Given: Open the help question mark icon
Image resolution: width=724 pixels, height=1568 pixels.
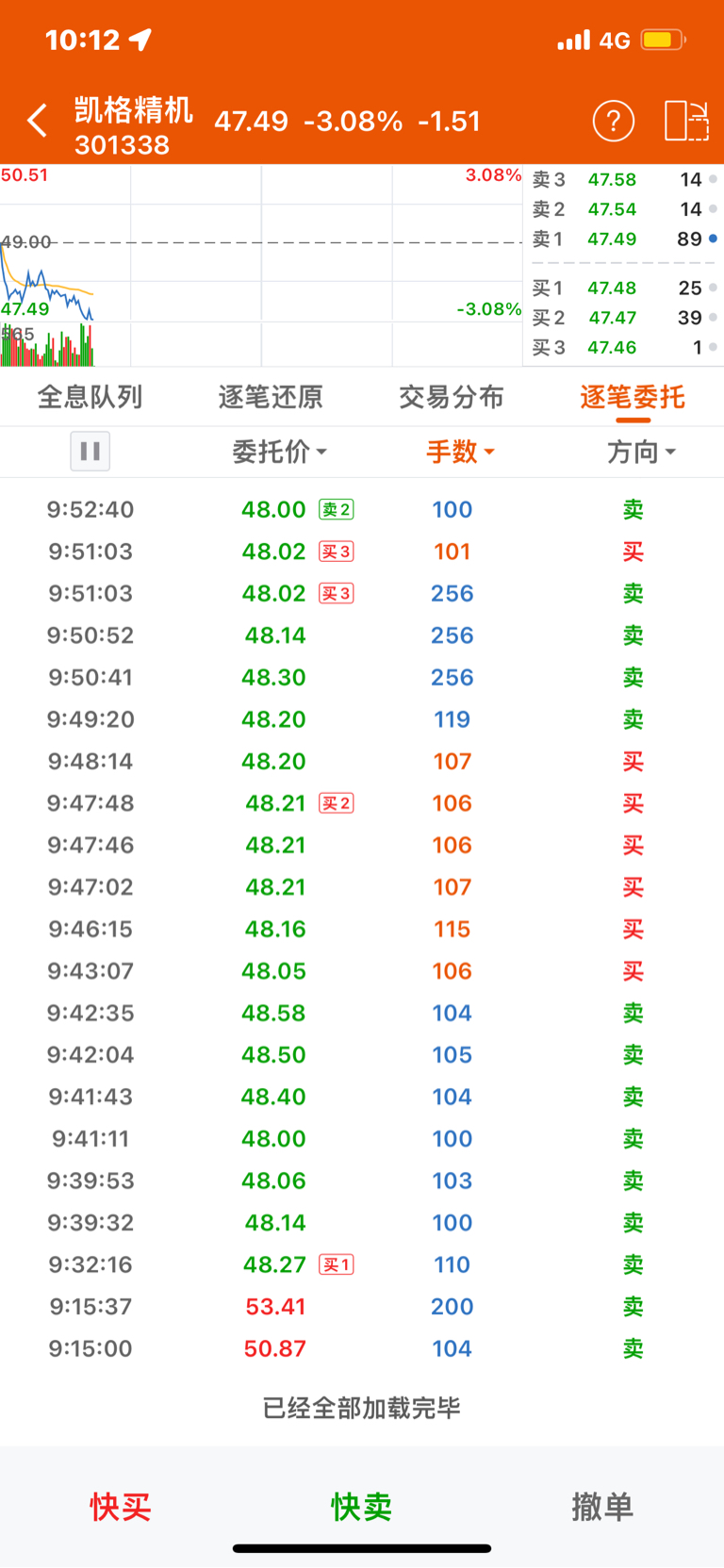Looking at the screenshot, I should pyautogui.click(x=613, y=121).
